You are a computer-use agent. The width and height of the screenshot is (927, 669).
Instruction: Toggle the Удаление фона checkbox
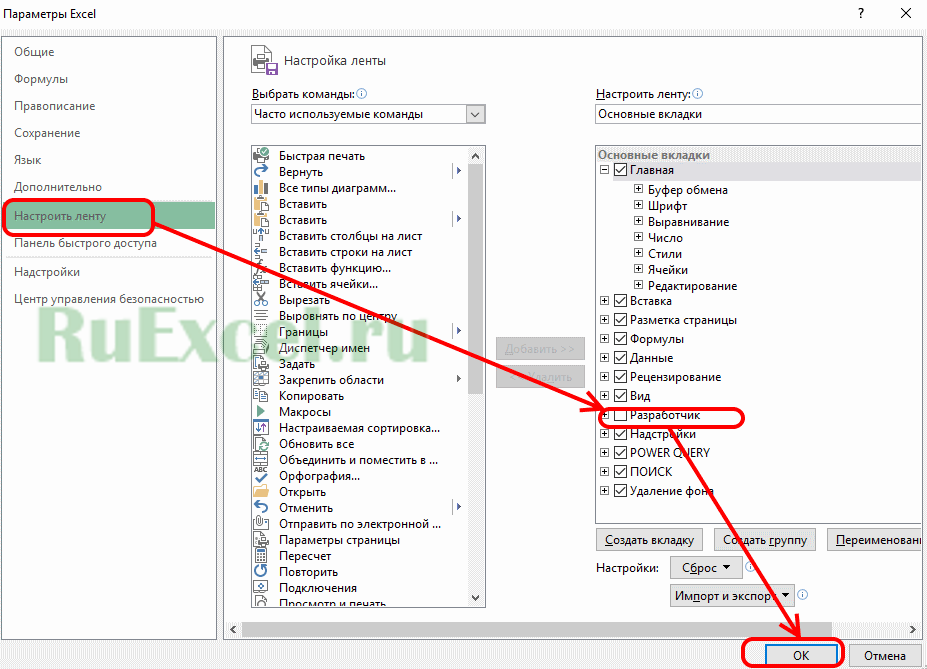[620, 491]
